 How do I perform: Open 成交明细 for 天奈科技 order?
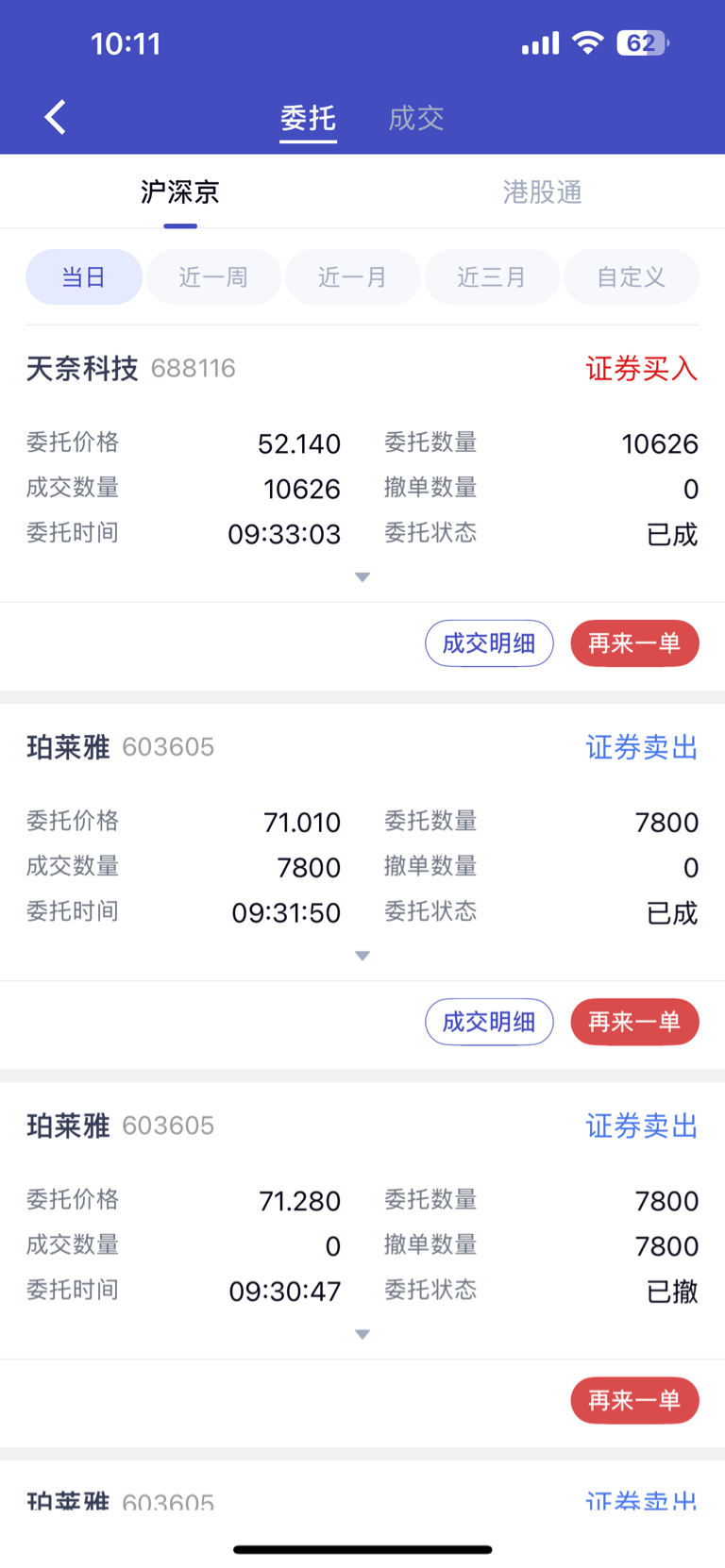coord(489,643)
